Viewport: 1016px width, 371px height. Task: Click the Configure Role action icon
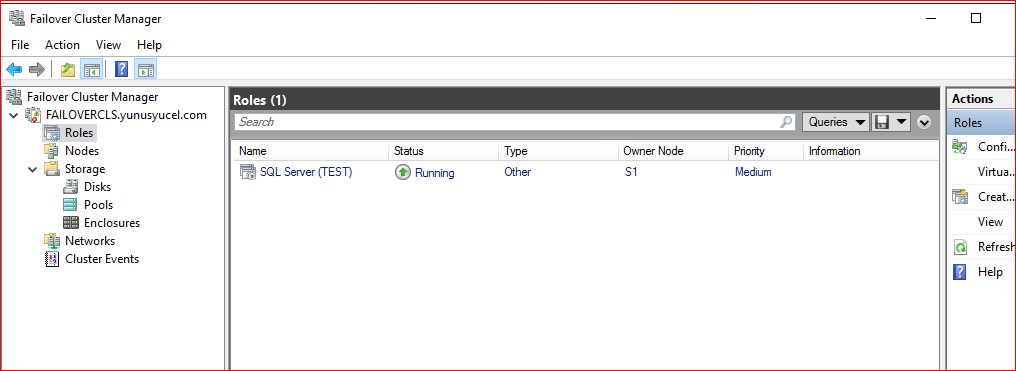[x=960, y=147]
